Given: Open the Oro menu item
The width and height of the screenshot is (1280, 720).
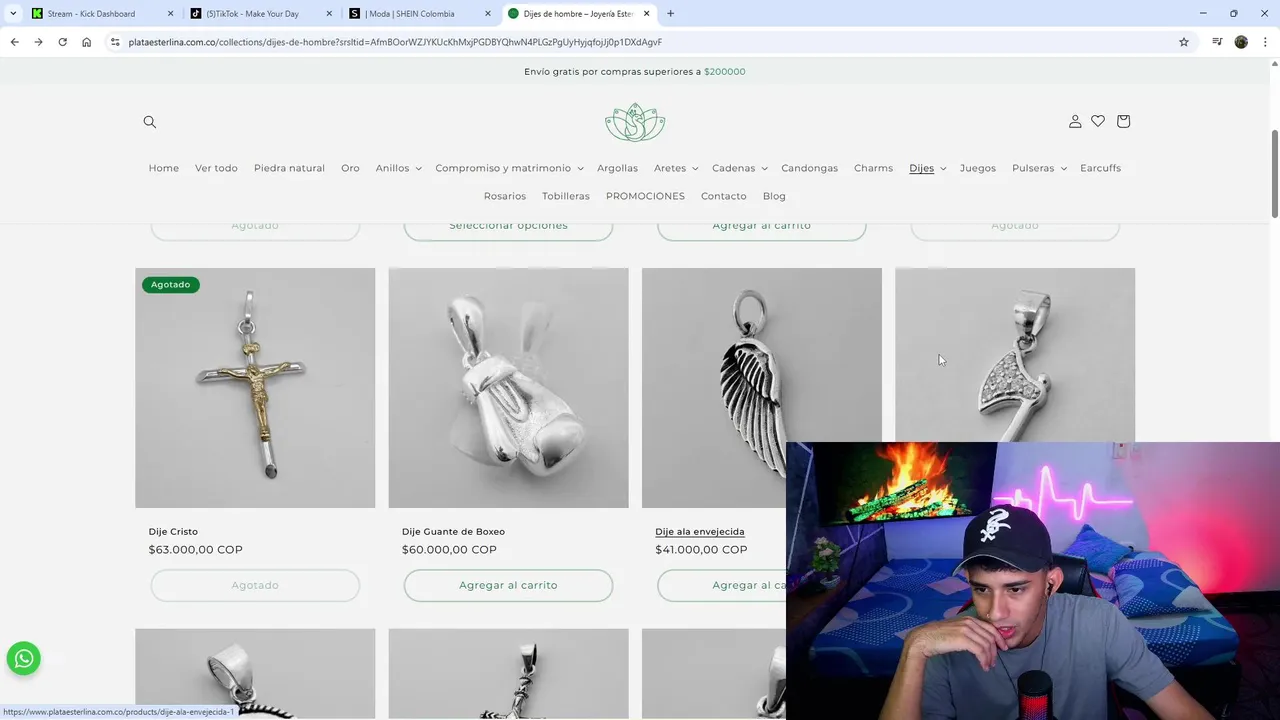Looking at the screenshot, I should click(x=350, y=168).
